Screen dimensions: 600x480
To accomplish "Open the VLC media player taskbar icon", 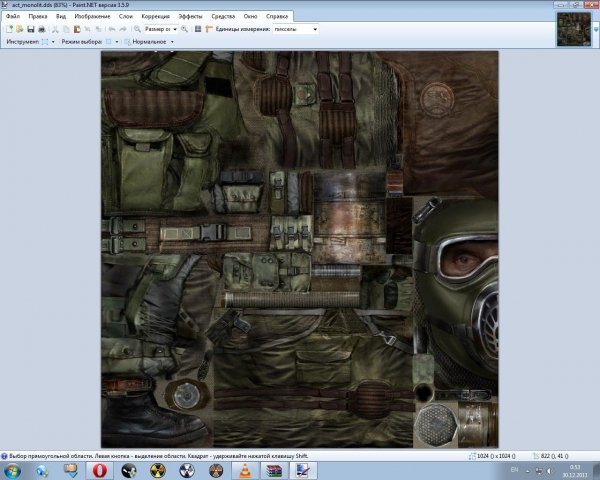I will coord(245,471).
